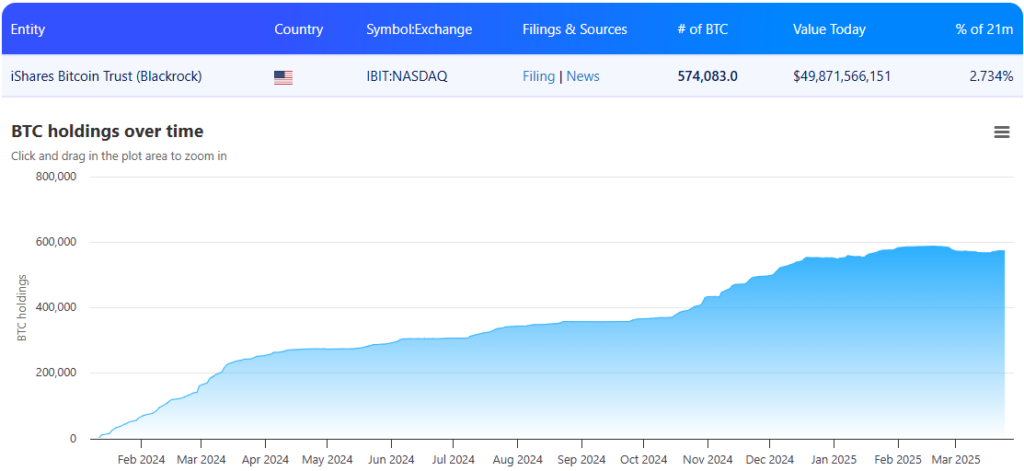
Task: Click the $49,871,566,151 value
Action: coord(842,76)
